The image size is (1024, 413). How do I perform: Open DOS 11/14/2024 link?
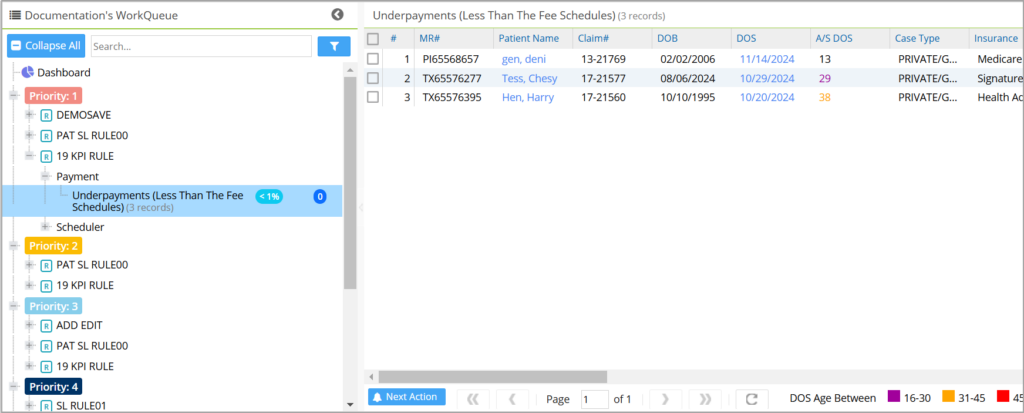pos(767,59)
